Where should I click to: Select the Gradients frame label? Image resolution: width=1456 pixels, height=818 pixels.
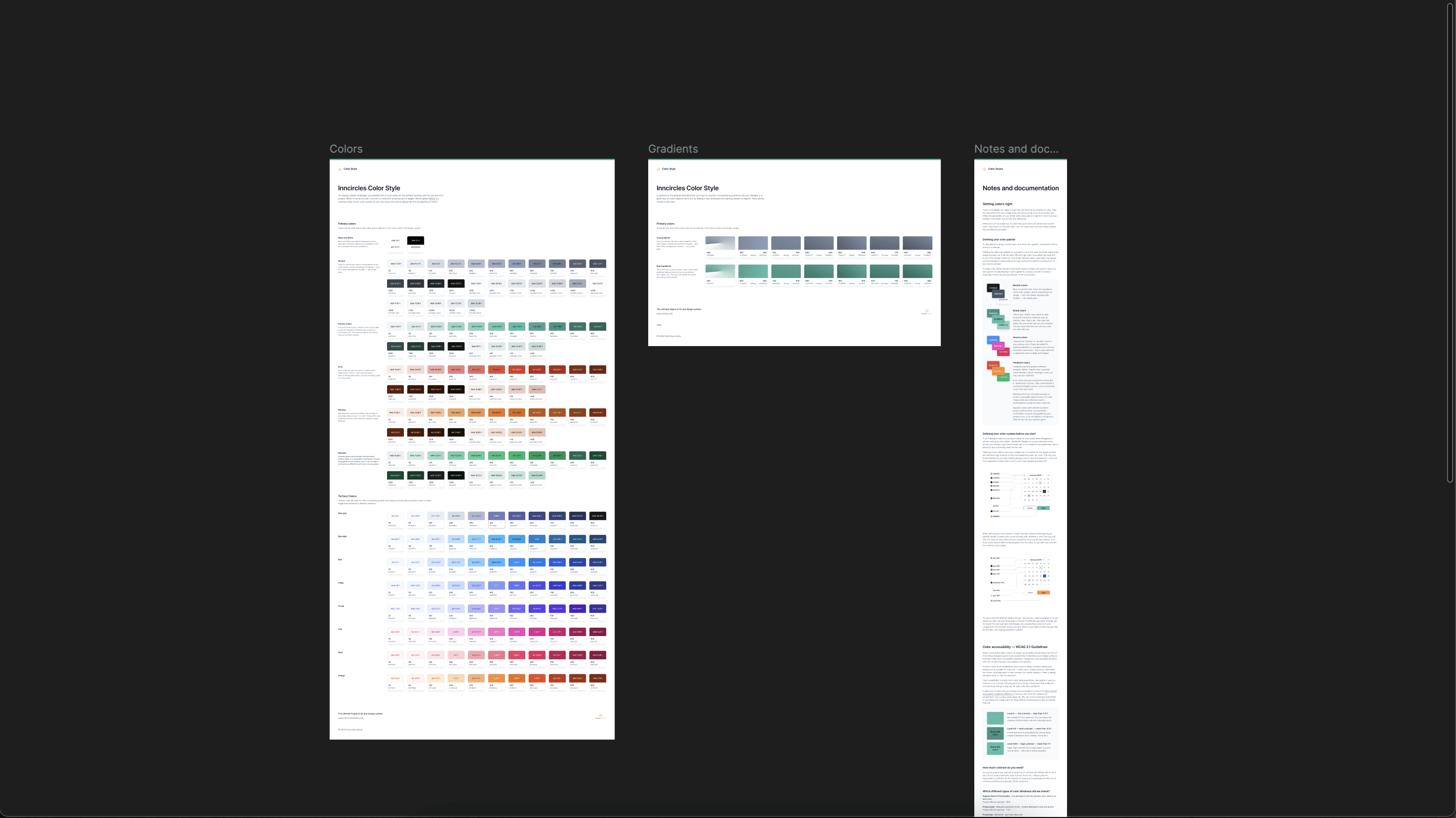672,149
